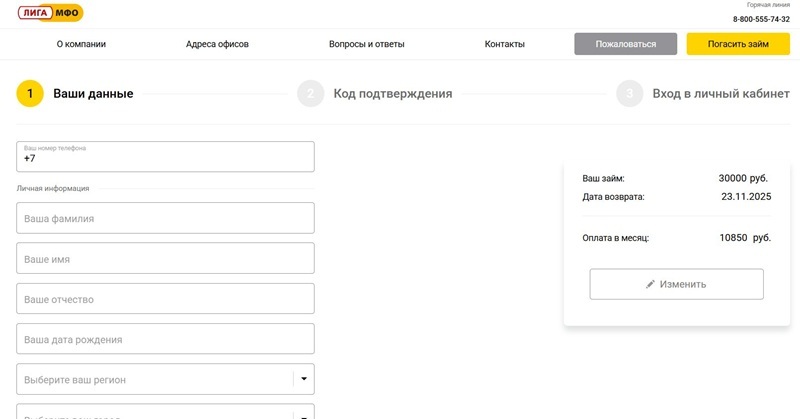
Task: Click the Изменить loan button
Action: tap(677, 284)
